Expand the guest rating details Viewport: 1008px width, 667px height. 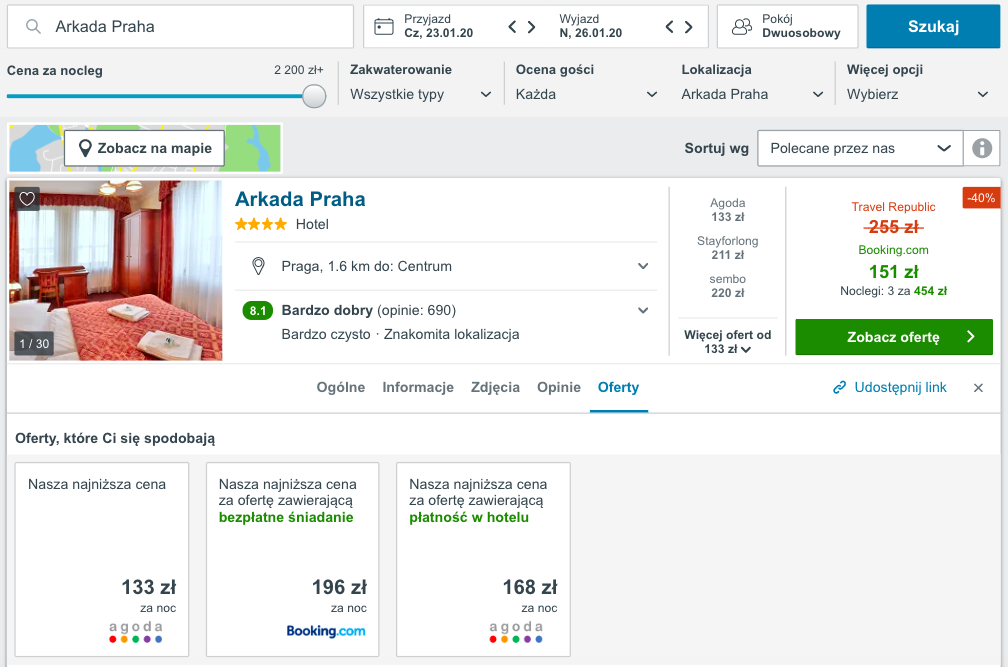[643, 310]
